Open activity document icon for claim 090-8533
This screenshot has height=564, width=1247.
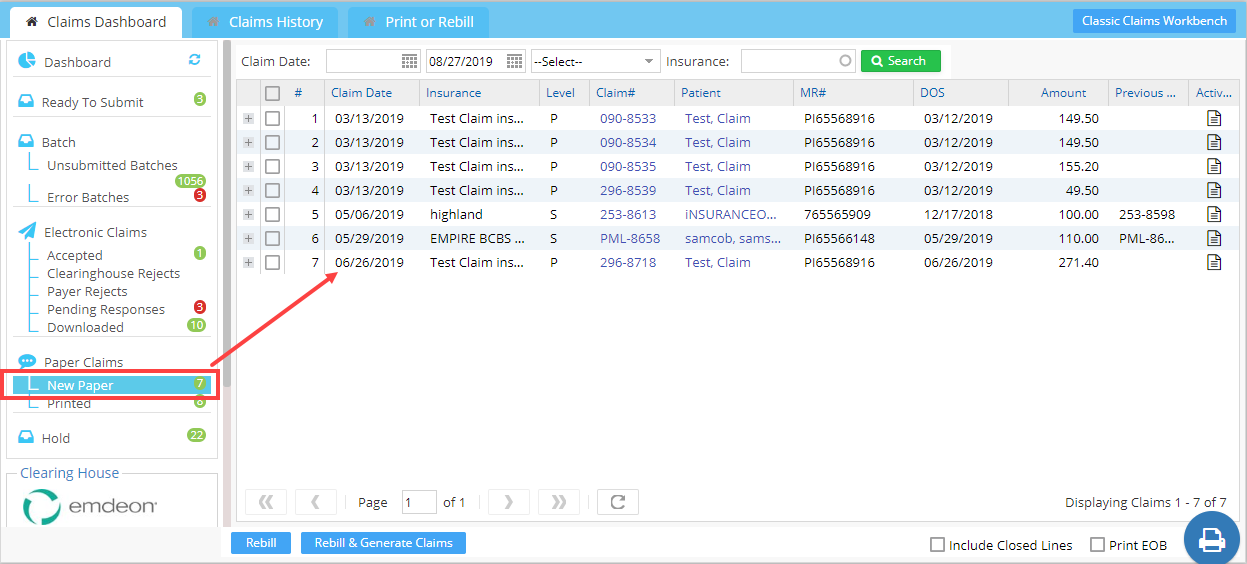[1214, 118]
